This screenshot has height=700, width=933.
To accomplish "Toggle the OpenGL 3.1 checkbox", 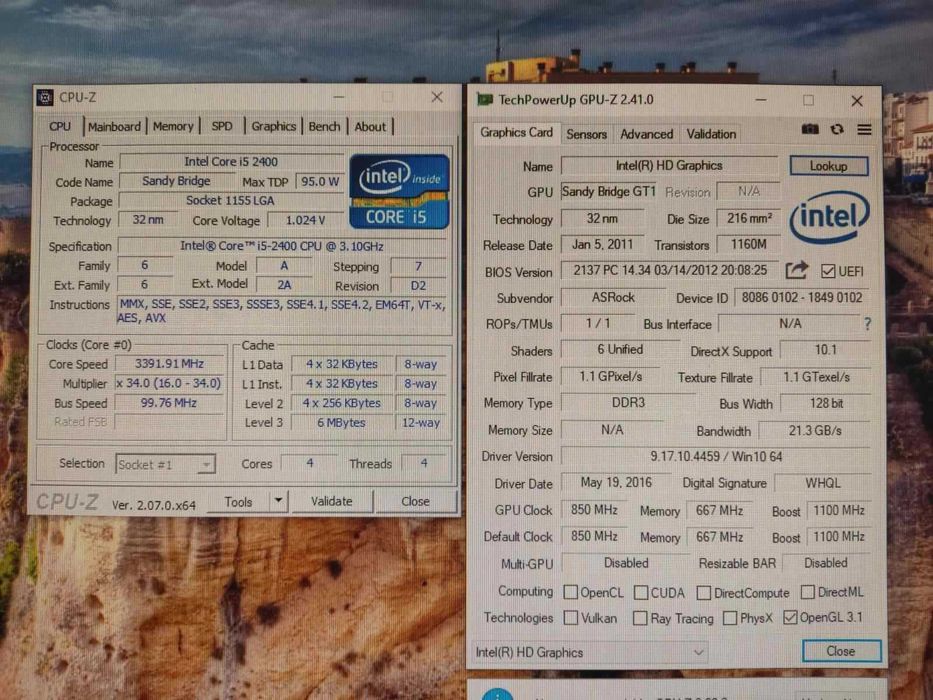I will [x=790, y=617].
